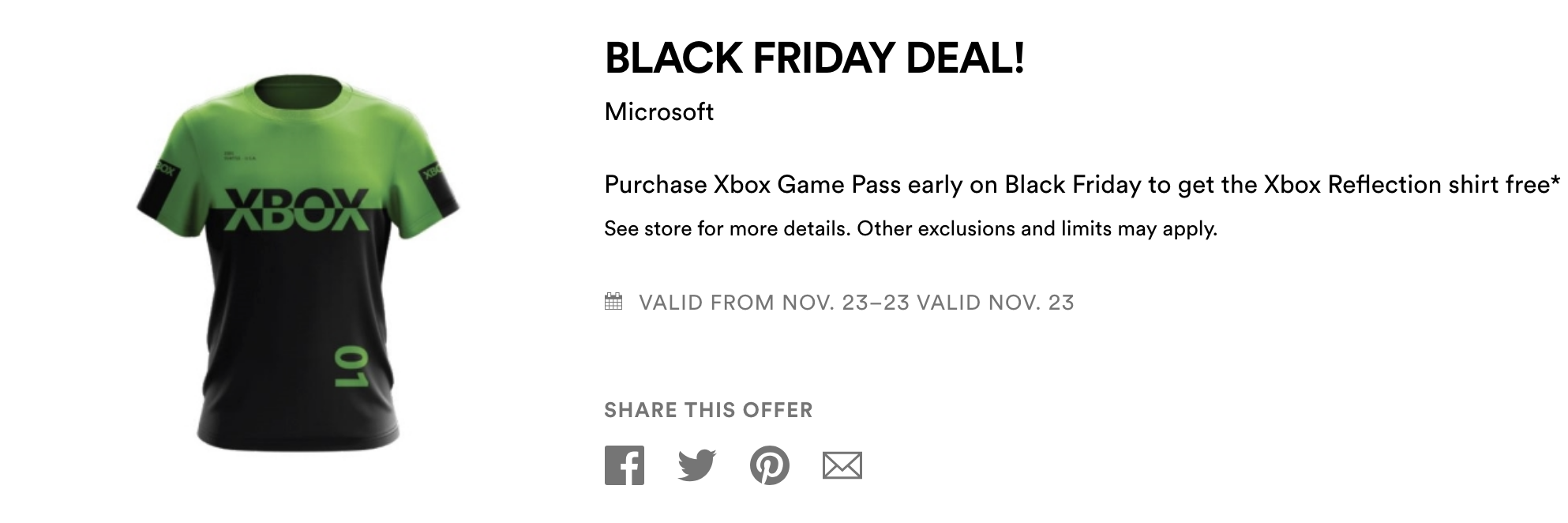Image resolution: width=1568 pixels, height=523 pixels.
Task: Share this offer on Facebook
Action: (x=625, y=465)
